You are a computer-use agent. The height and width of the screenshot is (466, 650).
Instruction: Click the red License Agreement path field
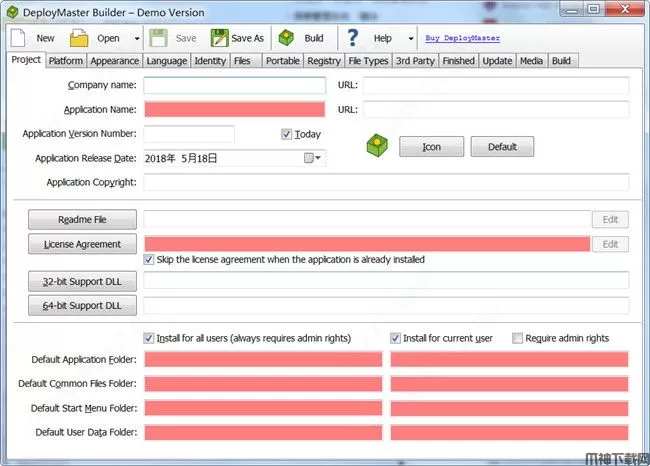(x=367, y=244)
